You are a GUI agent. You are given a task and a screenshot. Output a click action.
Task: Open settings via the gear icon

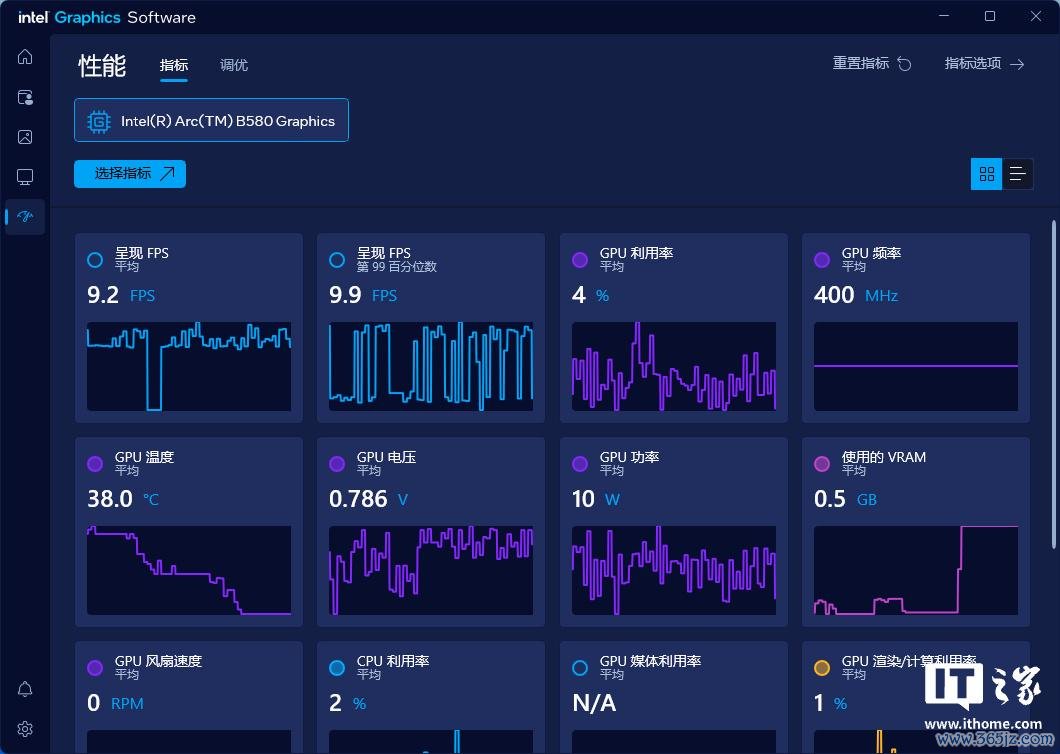pyautogui.click(x=25, y=729)
